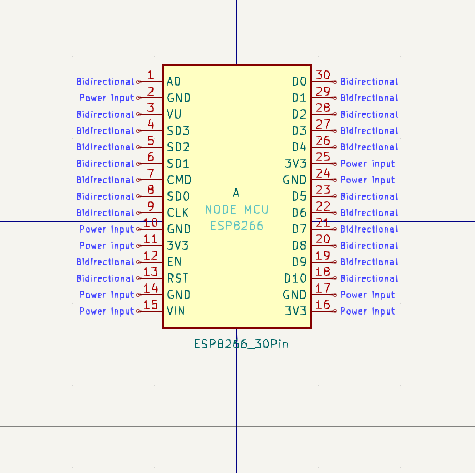The width and height of the screenshot is (475, 473).
Task: Click the GND label of pin 2
Action: [x=179, y=98]
